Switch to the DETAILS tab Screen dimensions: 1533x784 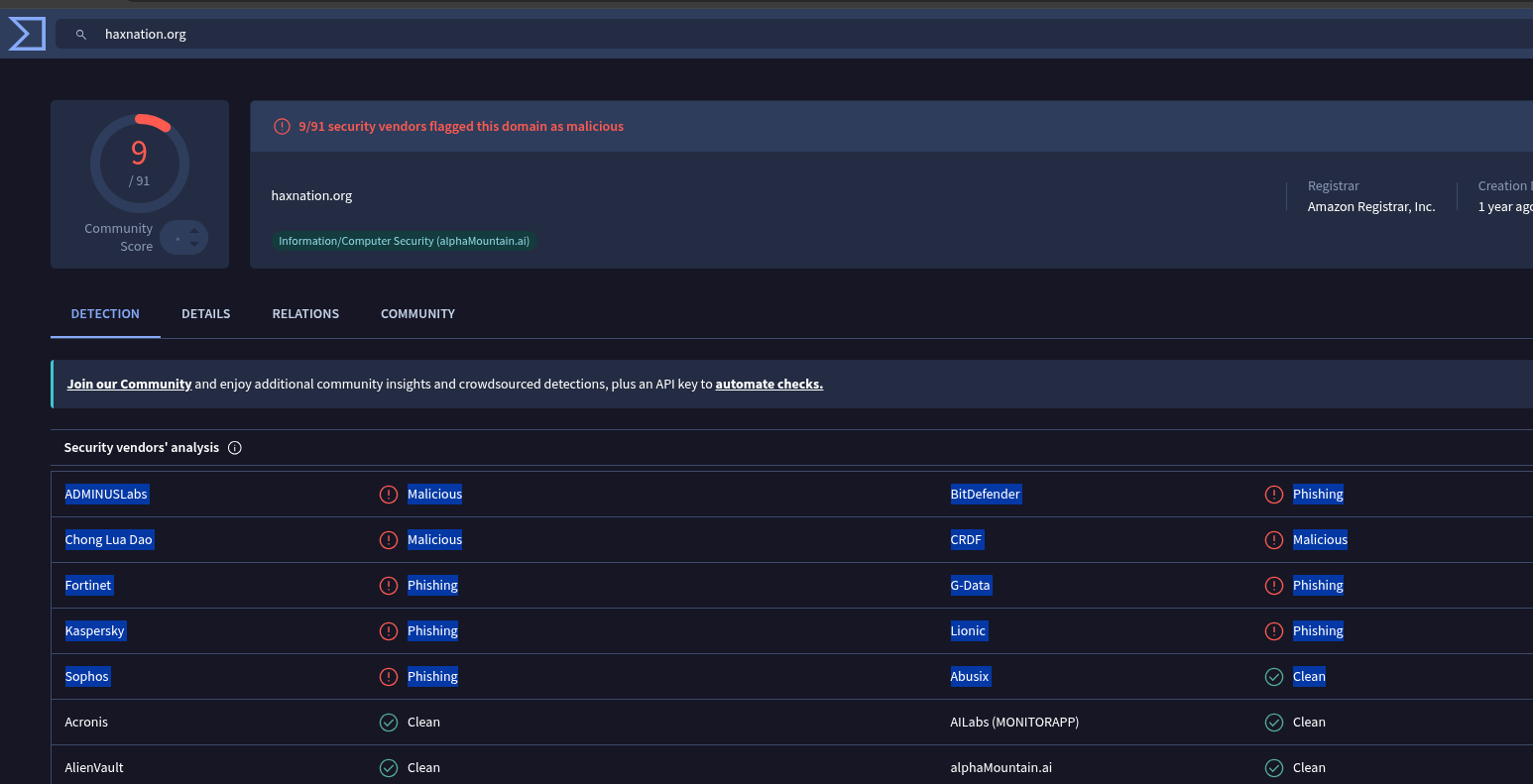click(206, 313)
